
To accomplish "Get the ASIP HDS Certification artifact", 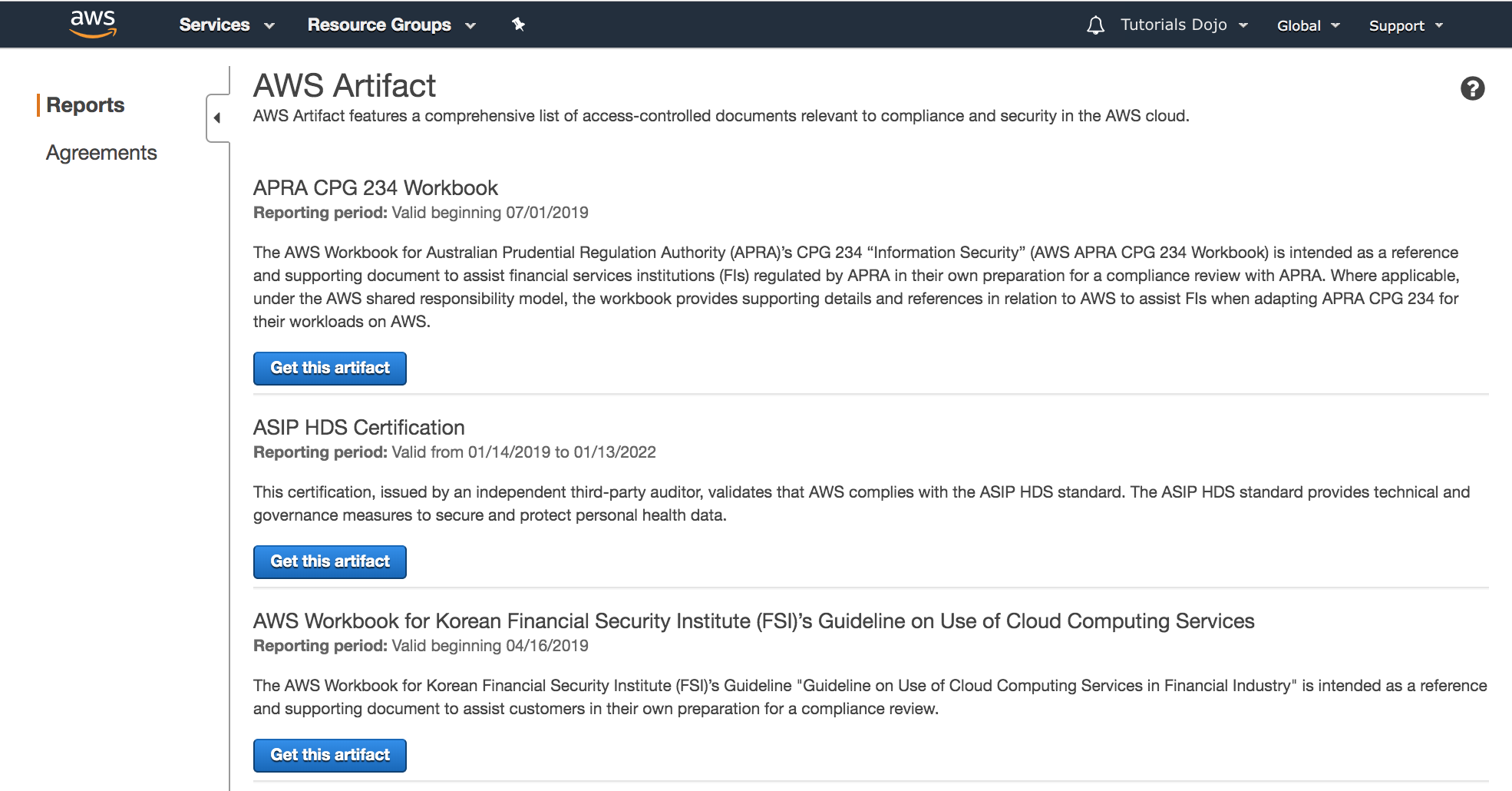I will 330,561.
